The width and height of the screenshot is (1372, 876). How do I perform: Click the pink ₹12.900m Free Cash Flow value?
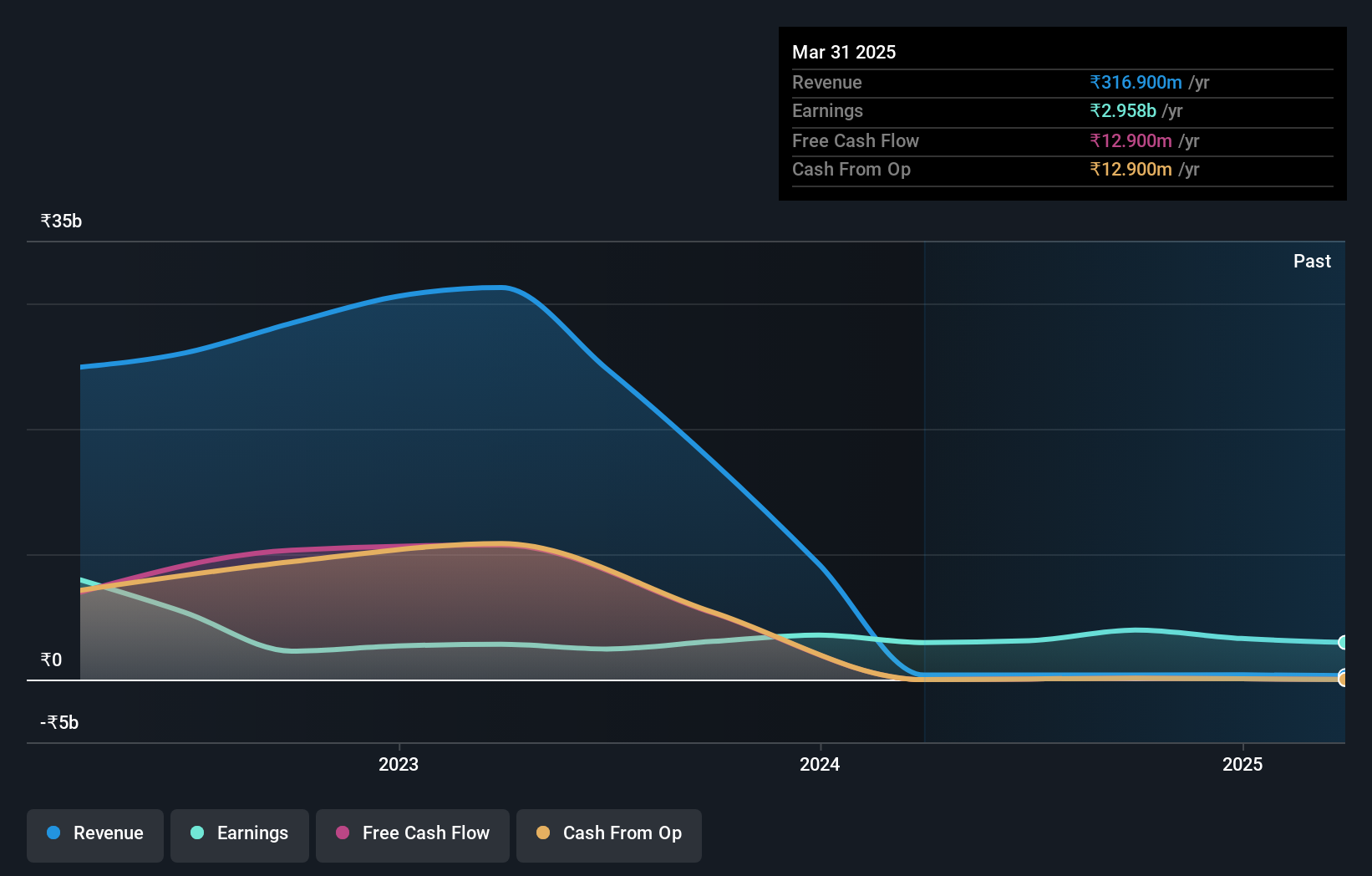(1131, 140)
